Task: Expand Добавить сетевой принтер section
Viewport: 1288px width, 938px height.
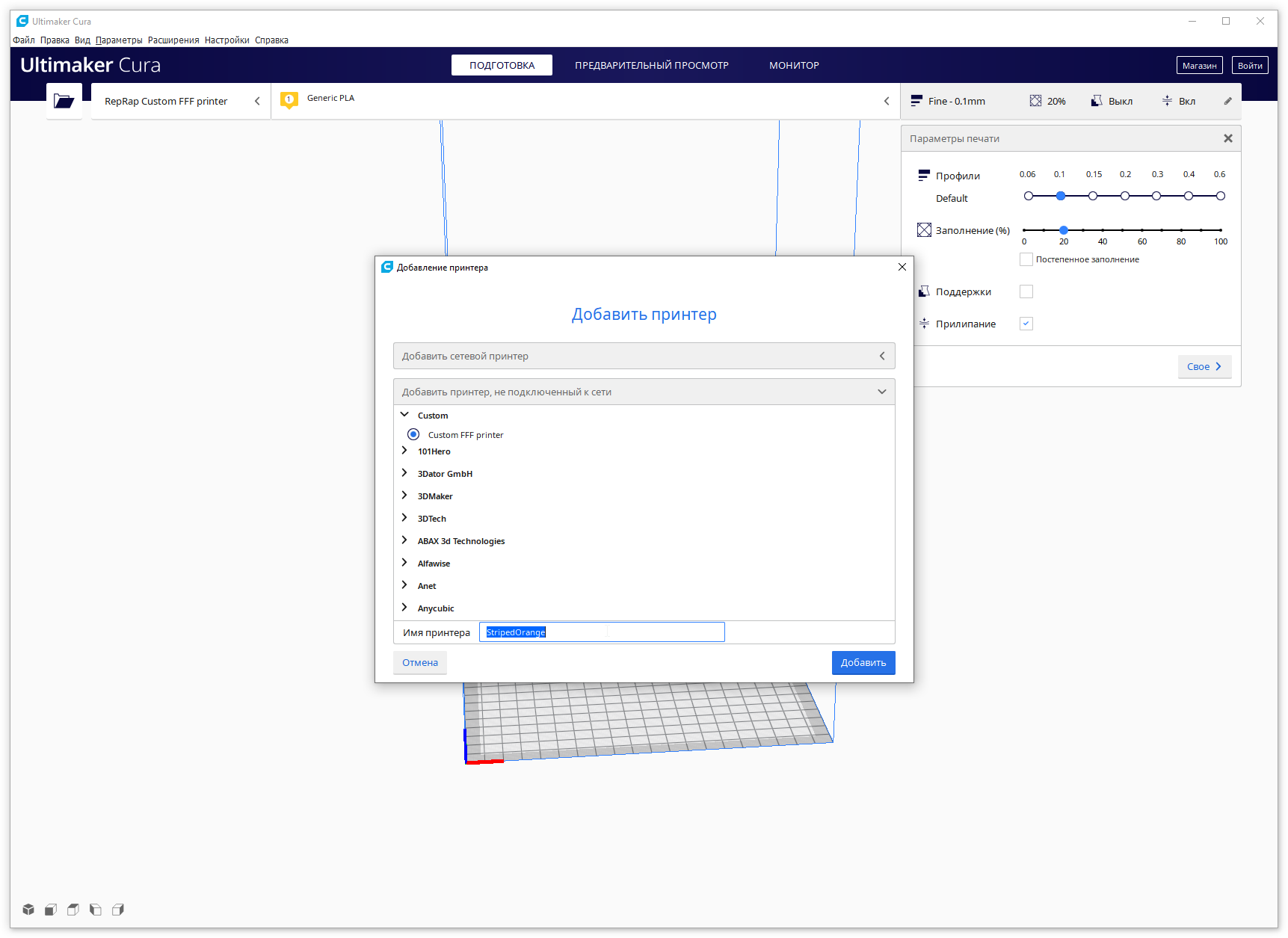Action: [x=644, y=356]
